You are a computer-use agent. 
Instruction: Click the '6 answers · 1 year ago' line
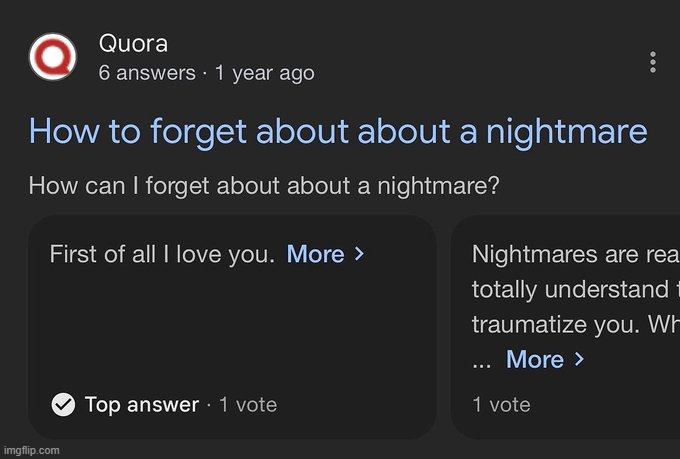[206, 73]
